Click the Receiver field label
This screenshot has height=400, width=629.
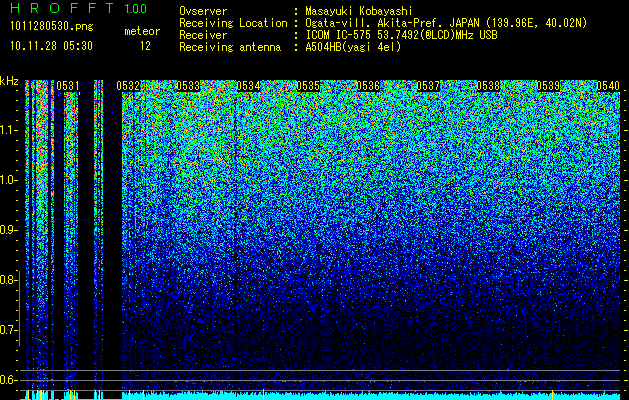[203, 35]
